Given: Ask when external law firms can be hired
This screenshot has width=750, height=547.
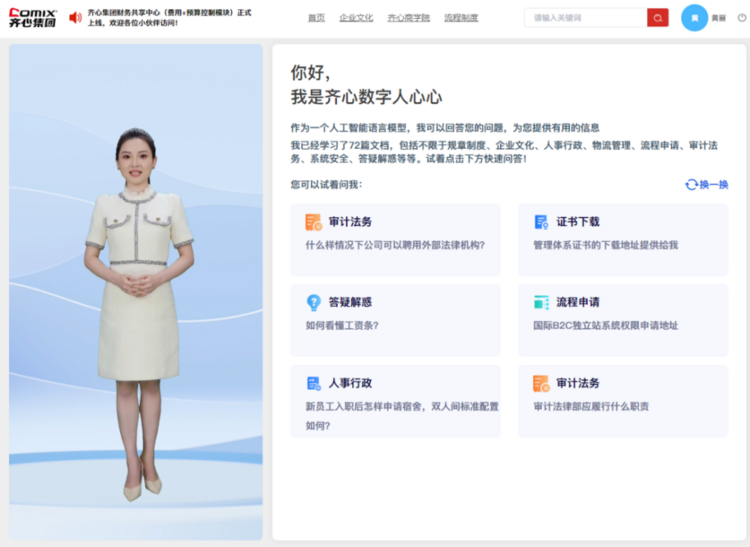Looking at the screenshot, I should pos(395,240).
